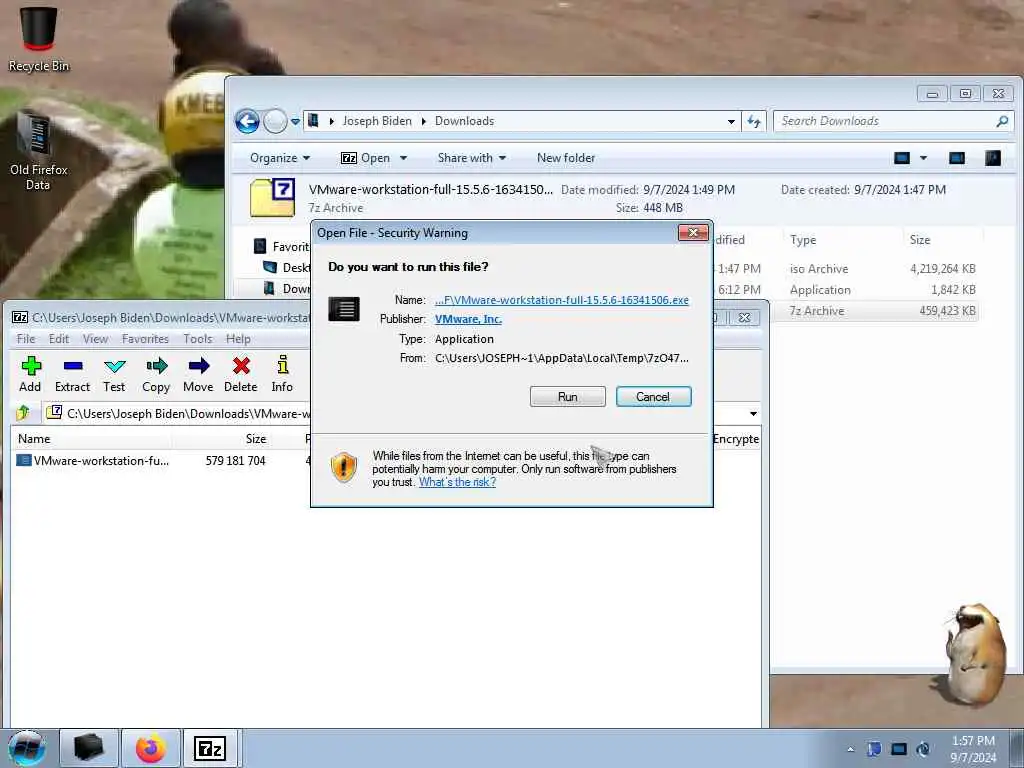Click the Windows Start orb
Image resolution: width=1024 pixels, height=768 pixels.
point(27,748)
